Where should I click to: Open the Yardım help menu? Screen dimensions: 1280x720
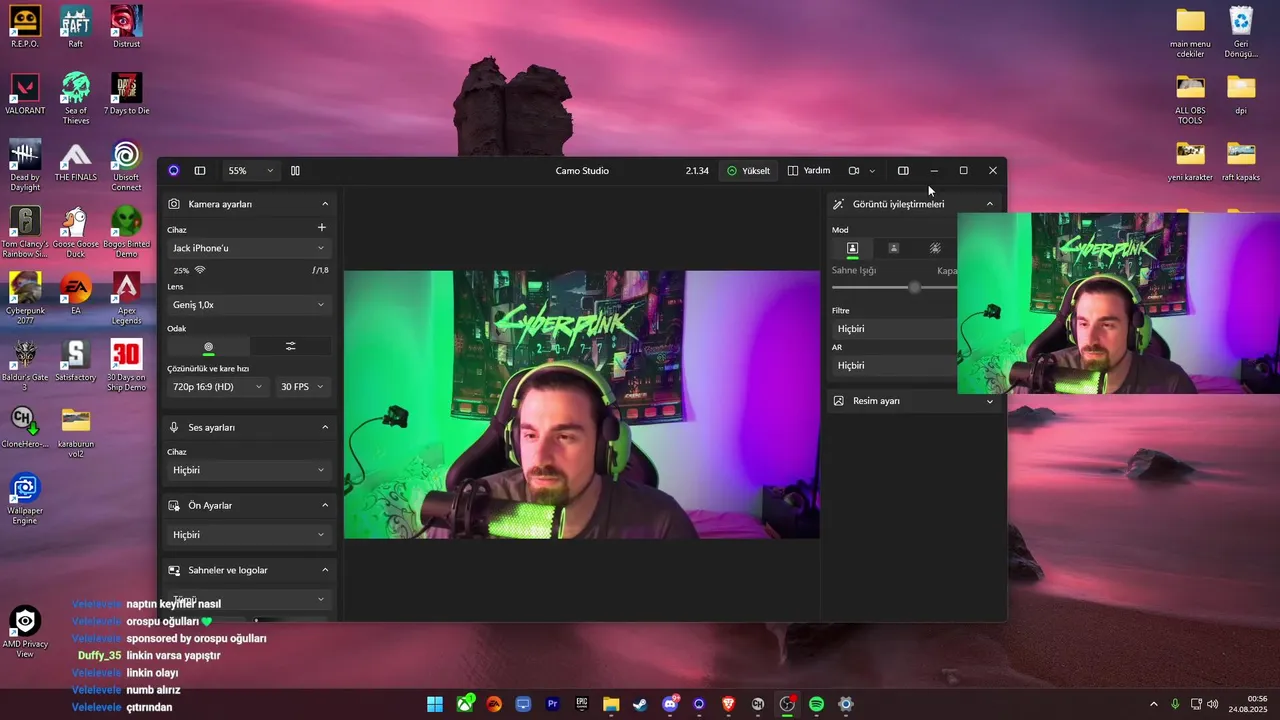point(809,171)
